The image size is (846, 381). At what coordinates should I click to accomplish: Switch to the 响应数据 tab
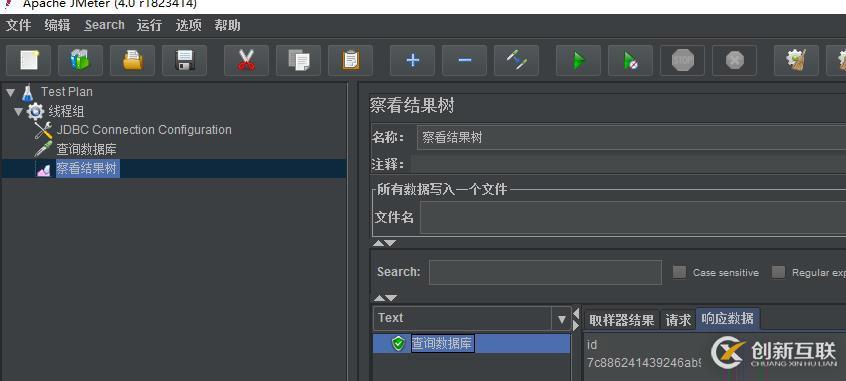[728, 319]
